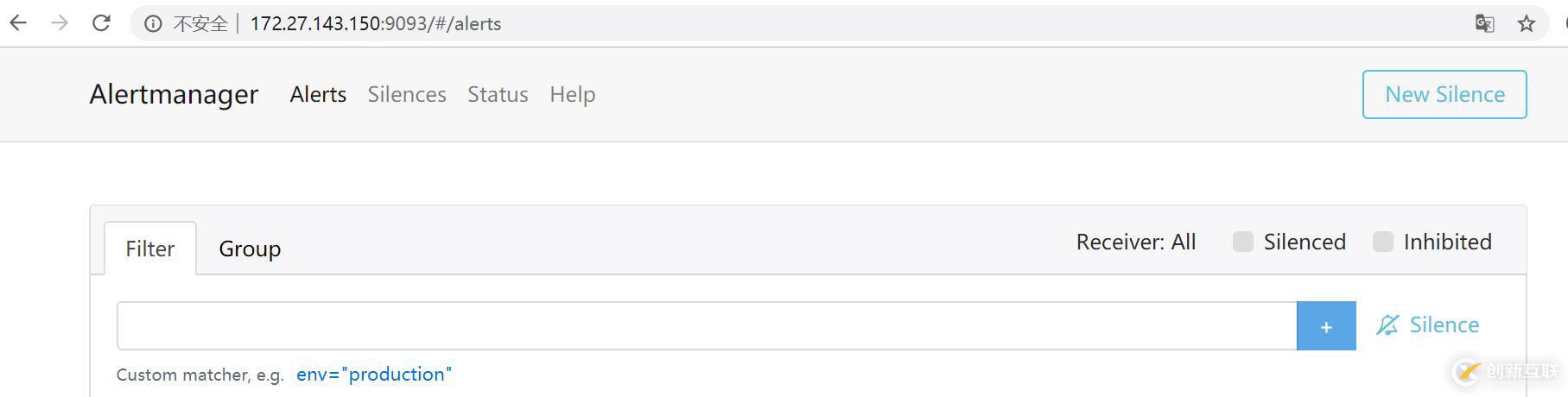This screenshot has height=397, width=1568.
Task: Switch to the Group tab
Action: pyautogui.click(x=250, y=249)
